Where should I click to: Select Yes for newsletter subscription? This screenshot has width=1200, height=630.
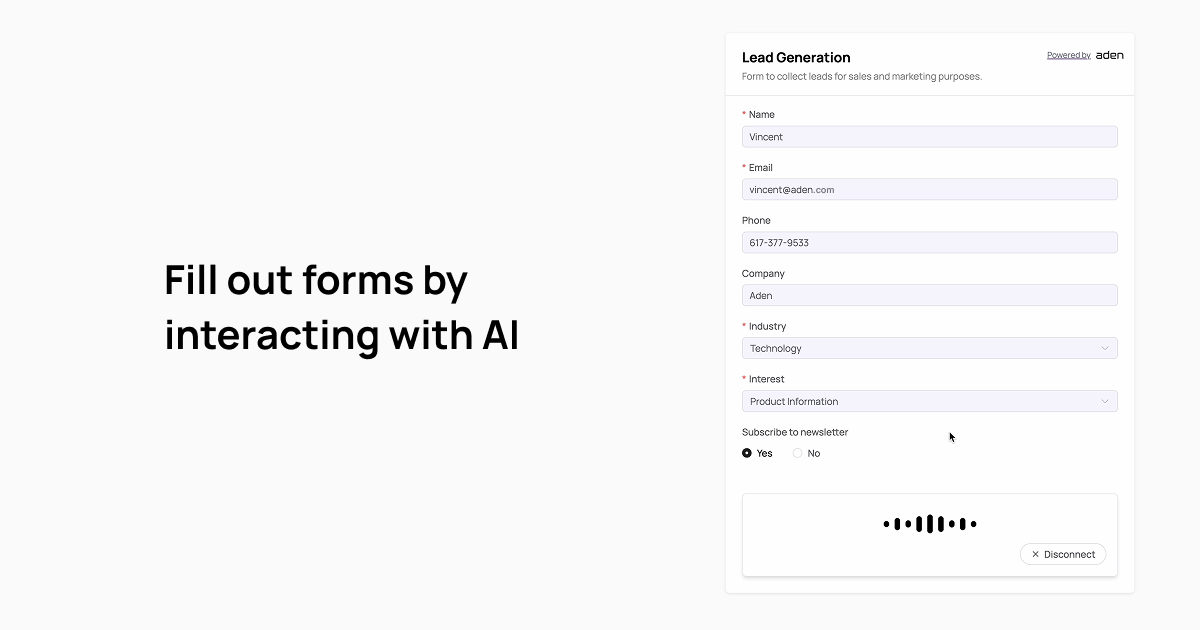pyautogui.click(x=747, y=453)
